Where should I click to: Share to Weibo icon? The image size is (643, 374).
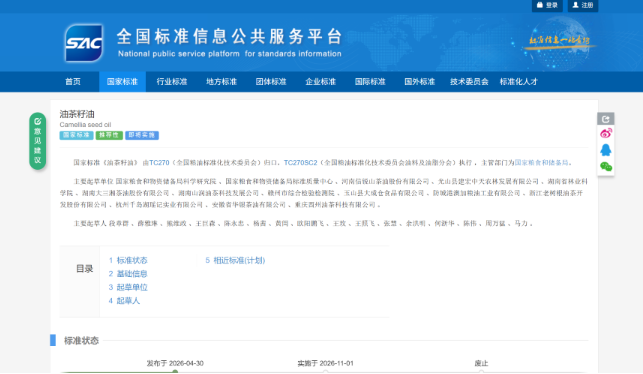606,133
